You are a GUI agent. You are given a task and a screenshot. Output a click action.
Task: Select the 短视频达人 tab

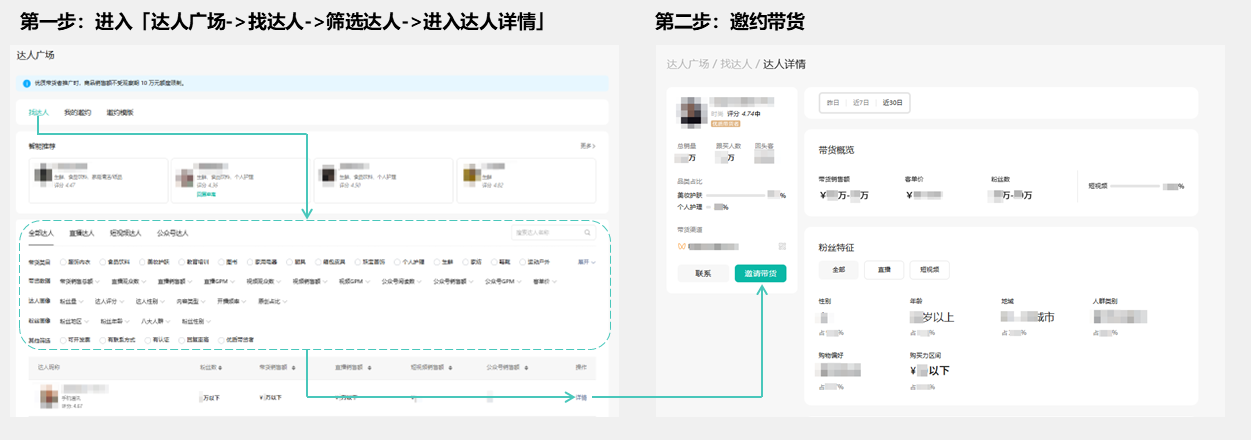click(126, 233)
